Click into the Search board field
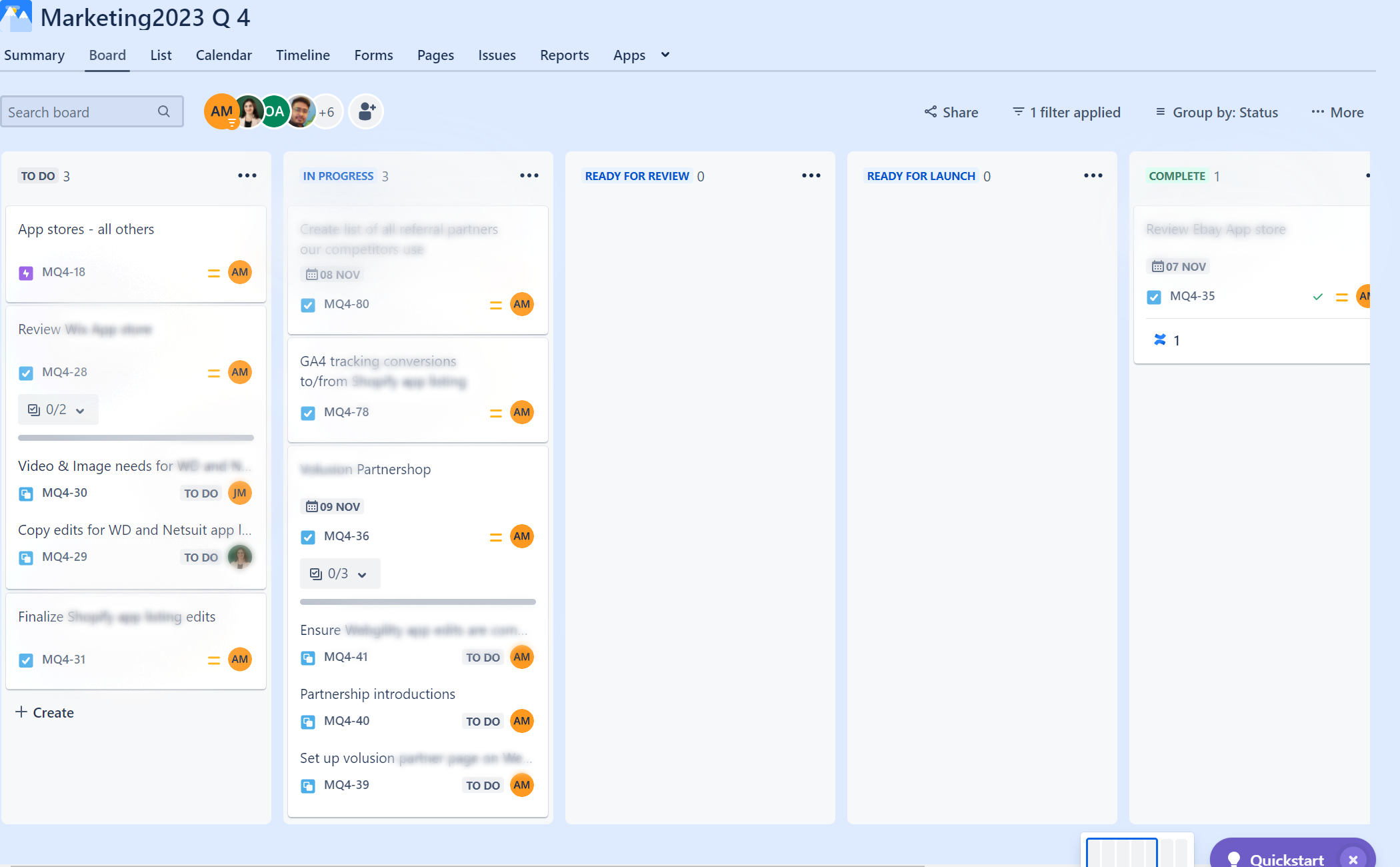 tap(91, 112)
